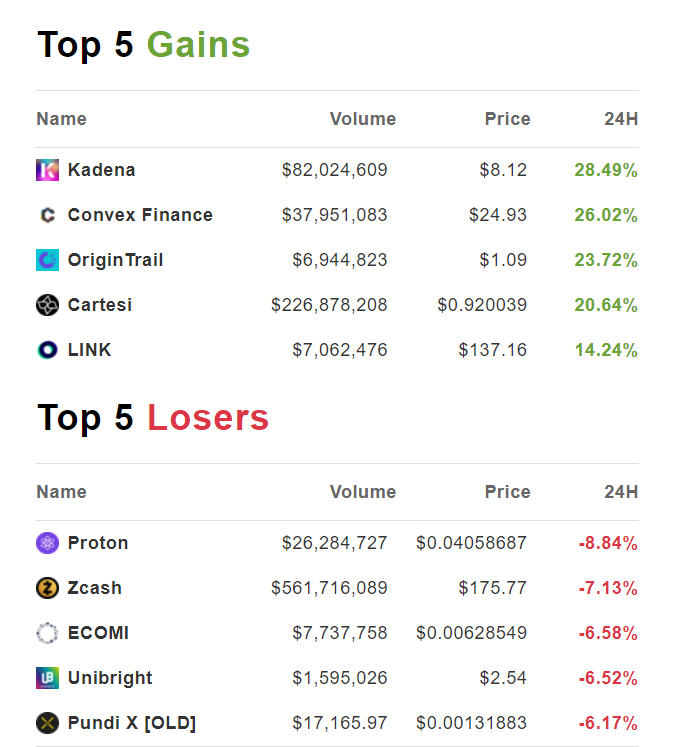Viewport: 675px width, 747px height.
Task: Click Kadena's 28.49% gain value
Action: click(x=605, y=170)
